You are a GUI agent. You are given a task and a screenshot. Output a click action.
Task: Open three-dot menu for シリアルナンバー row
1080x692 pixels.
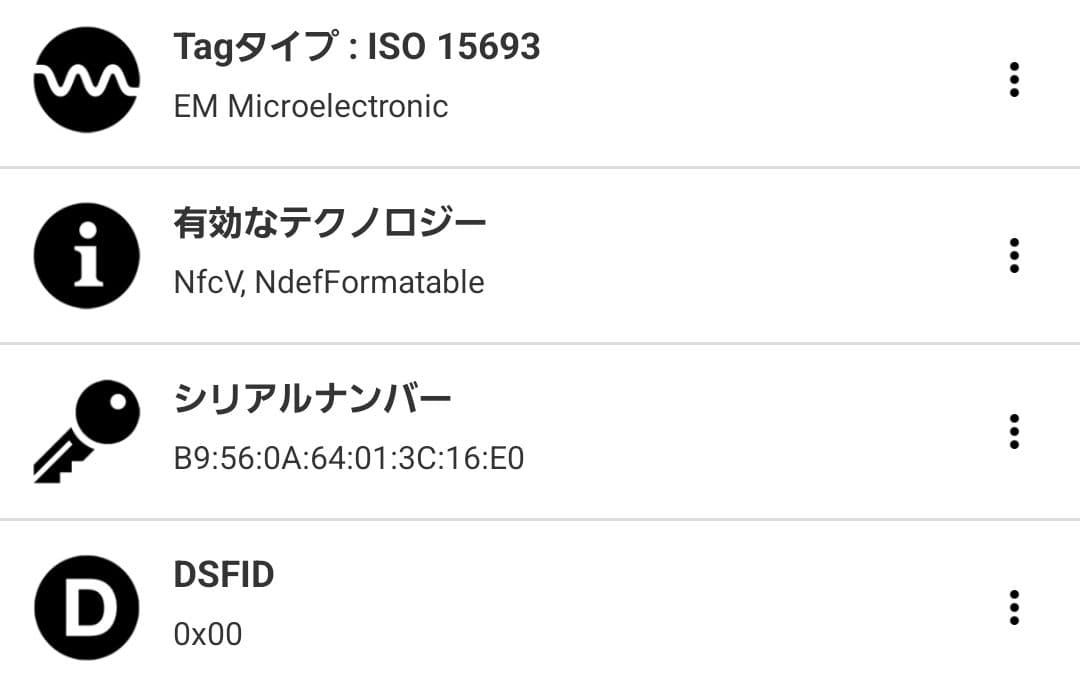[x=1014, y=431]
